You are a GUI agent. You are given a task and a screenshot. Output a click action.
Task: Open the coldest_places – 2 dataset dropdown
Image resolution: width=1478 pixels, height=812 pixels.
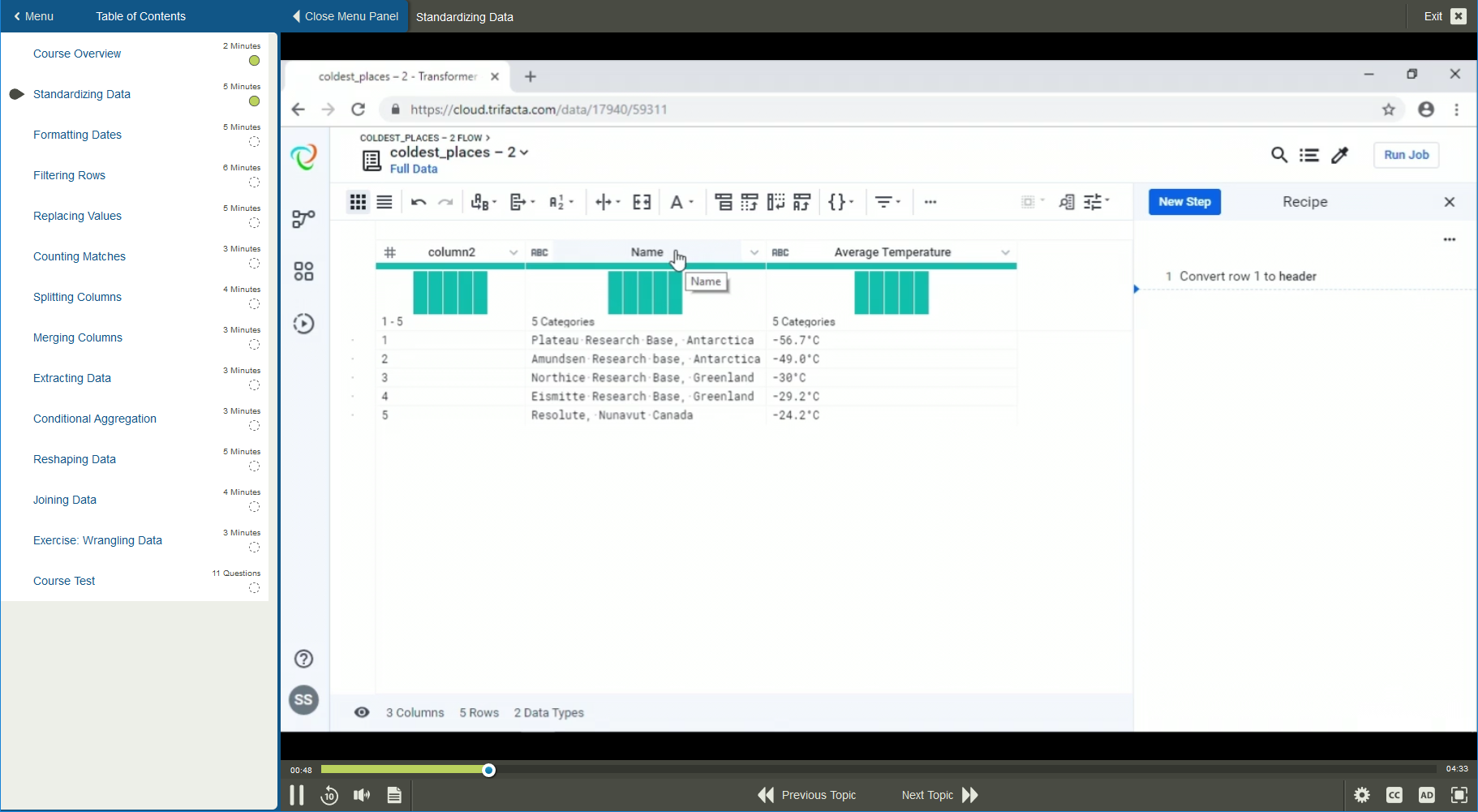coord(523,153)
